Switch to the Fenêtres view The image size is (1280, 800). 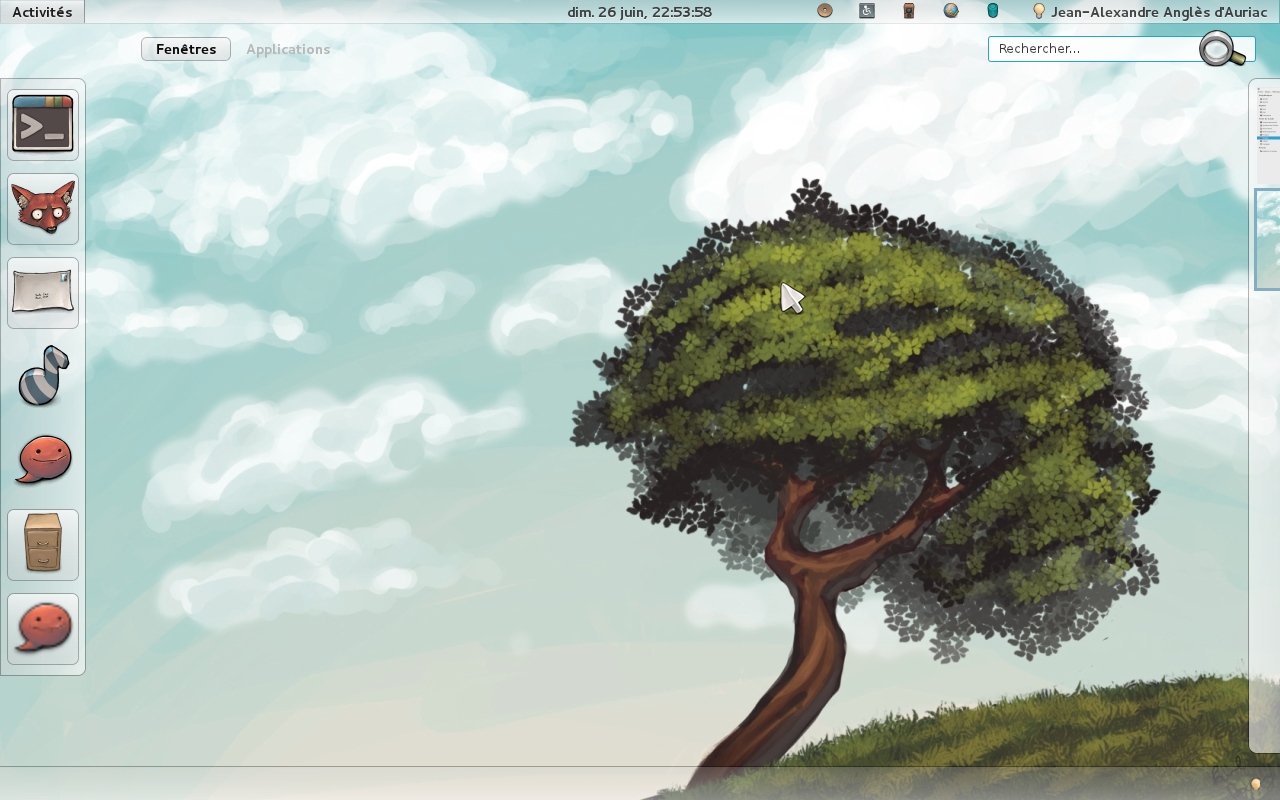[186, 49]
